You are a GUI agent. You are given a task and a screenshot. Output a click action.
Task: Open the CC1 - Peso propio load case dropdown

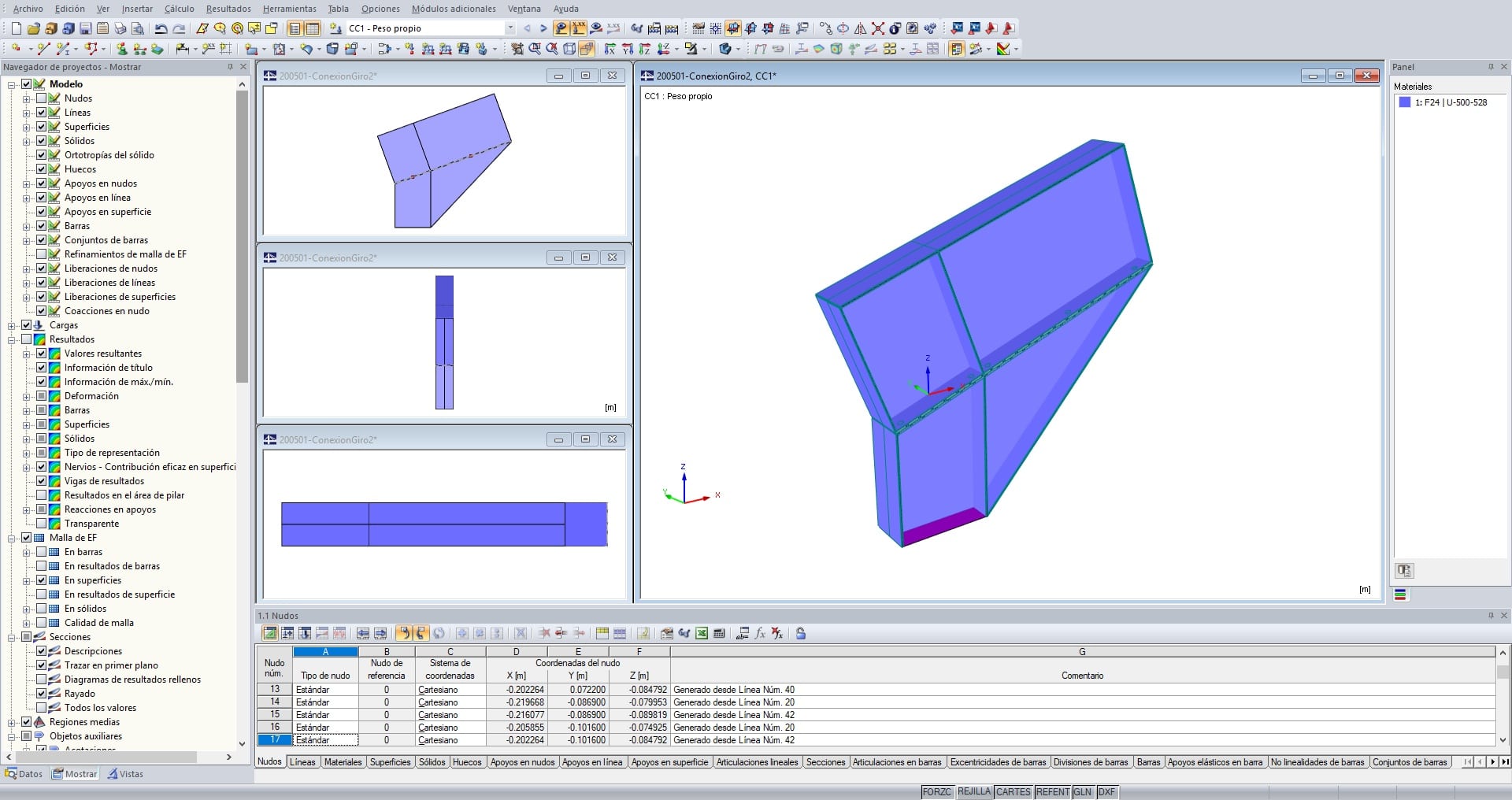(510, 28)
